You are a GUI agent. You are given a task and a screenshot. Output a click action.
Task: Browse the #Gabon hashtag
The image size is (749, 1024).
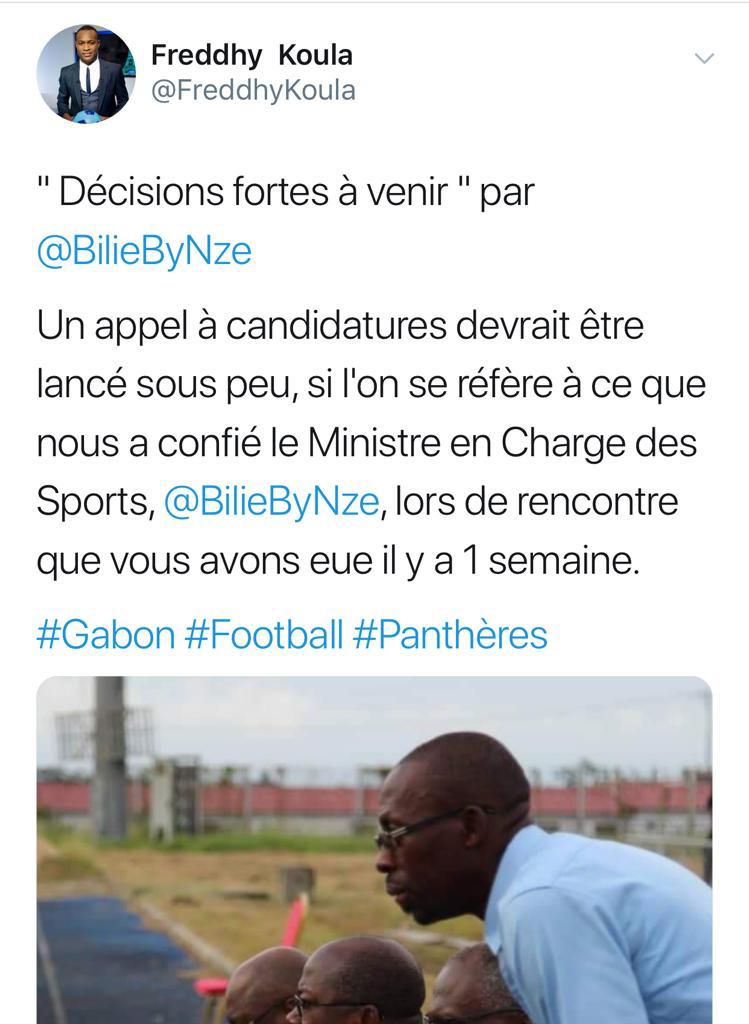[106, 634]
